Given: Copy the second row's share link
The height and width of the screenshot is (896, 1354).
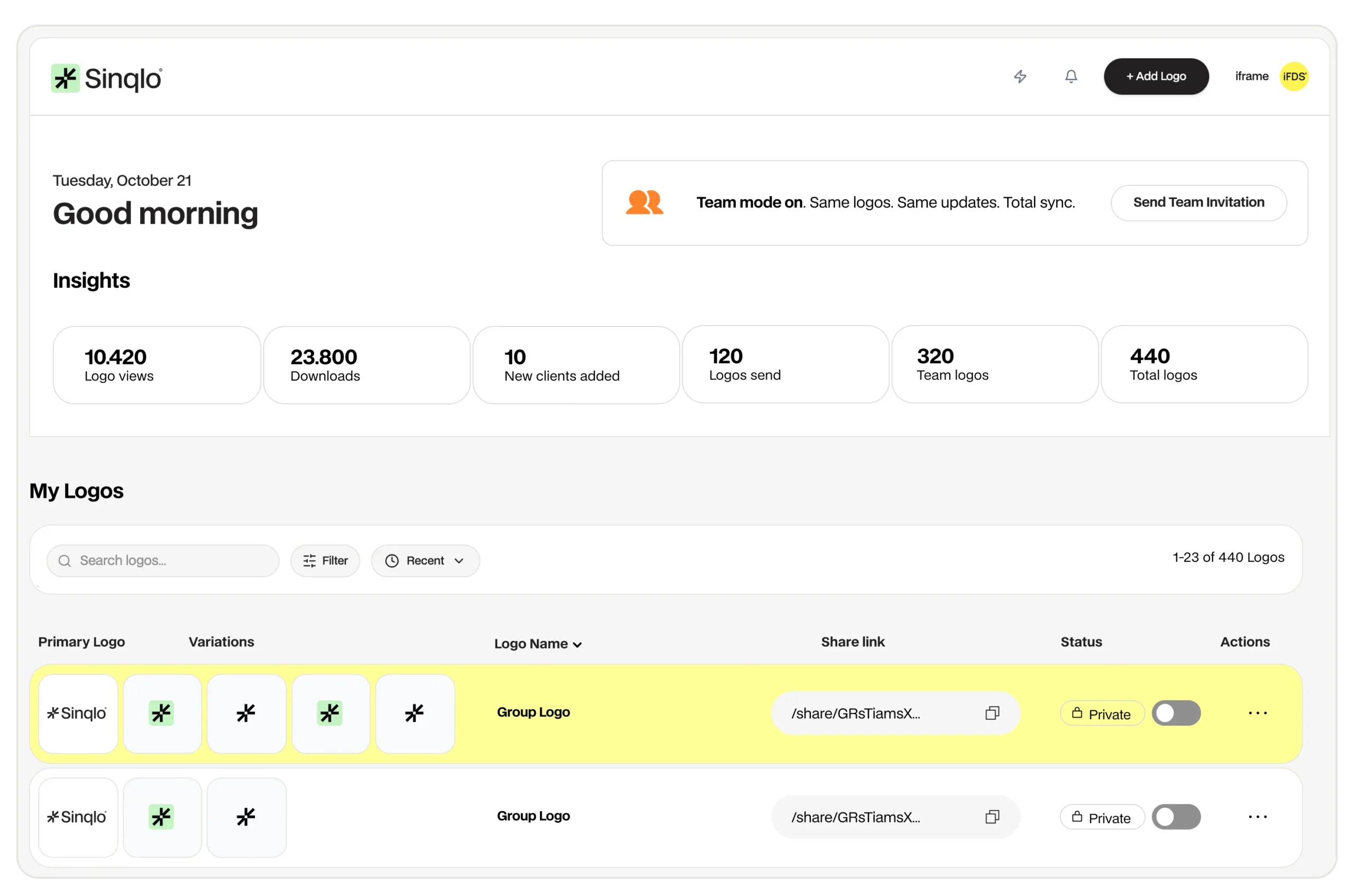Looking at the screenshot, I should [x=992, y=817].
